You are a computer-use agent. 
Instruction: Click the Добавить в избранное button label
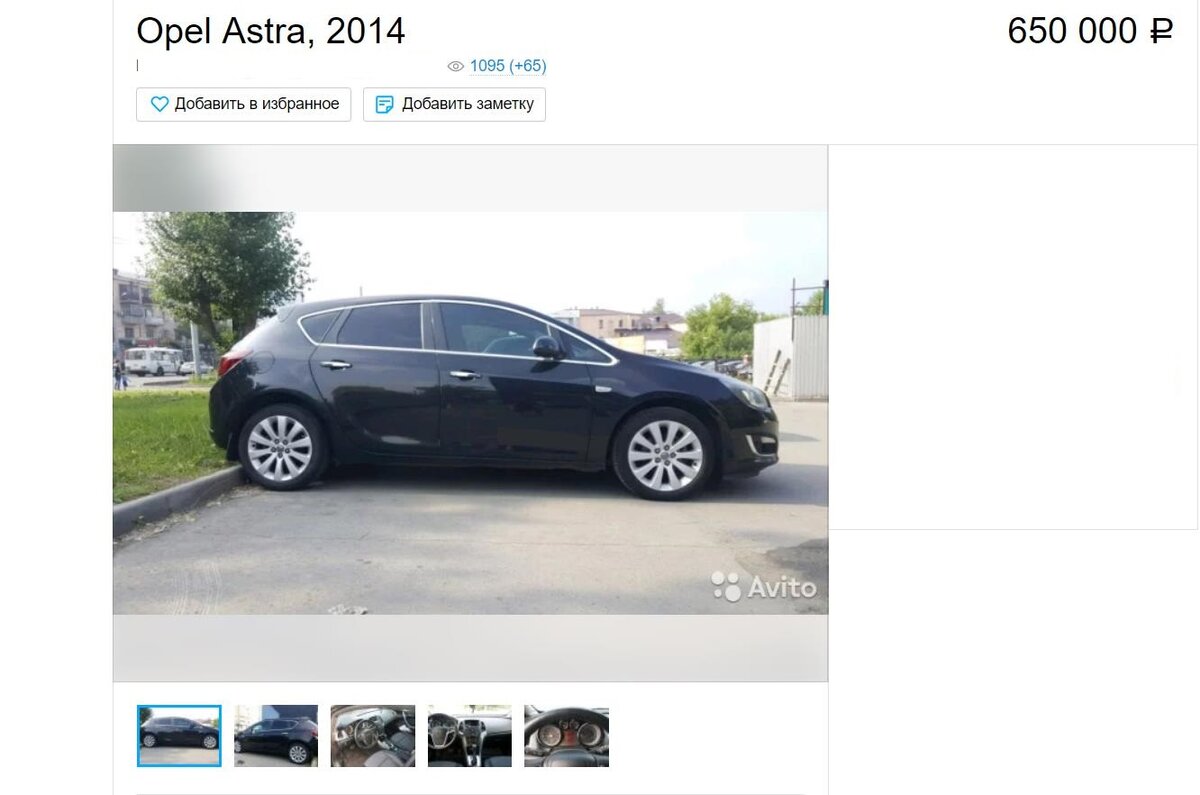pyautogui.click(x=257, y=104)
